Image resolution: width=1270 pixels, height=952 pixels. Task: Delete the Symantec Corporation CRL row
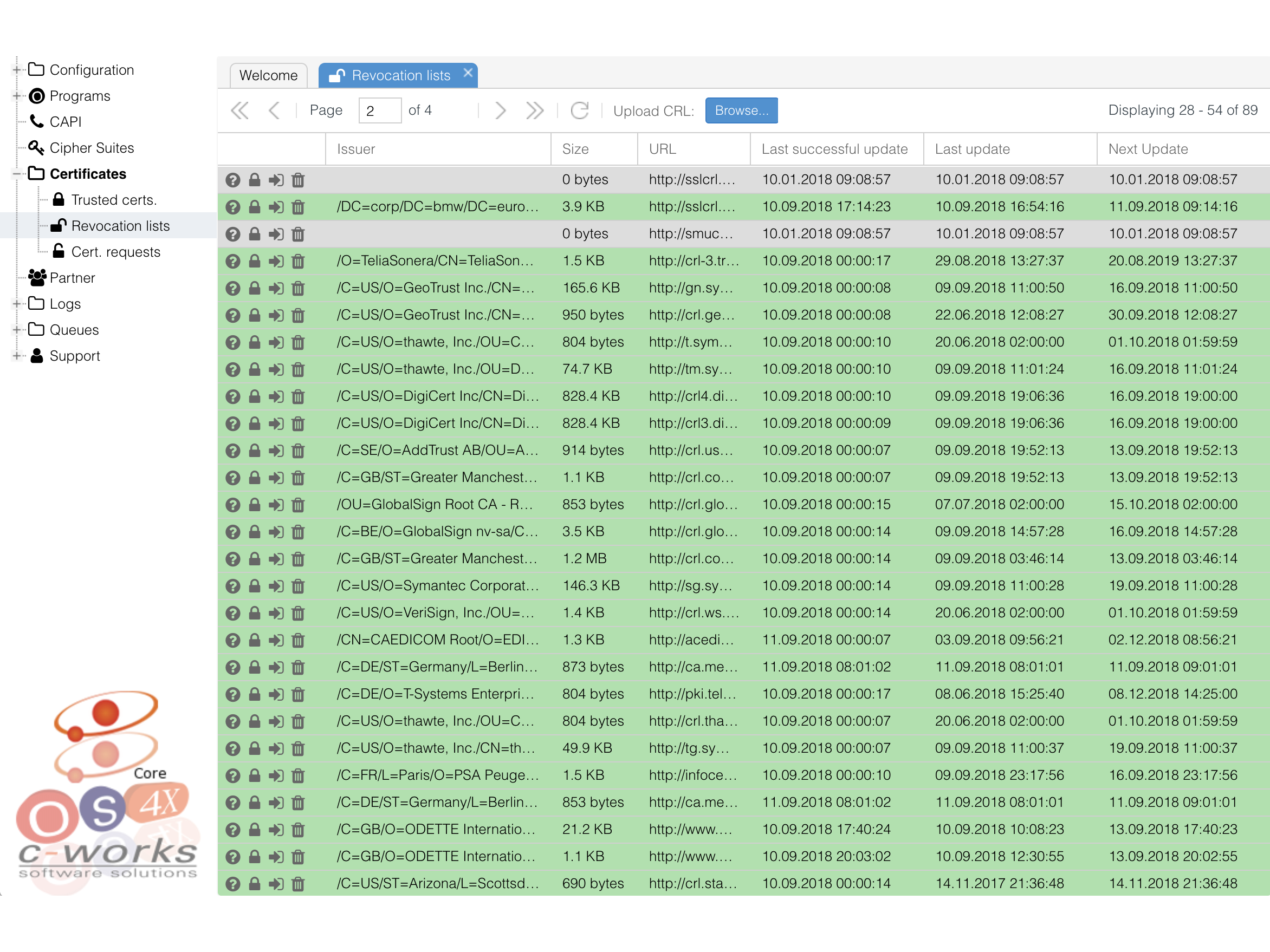298,586
